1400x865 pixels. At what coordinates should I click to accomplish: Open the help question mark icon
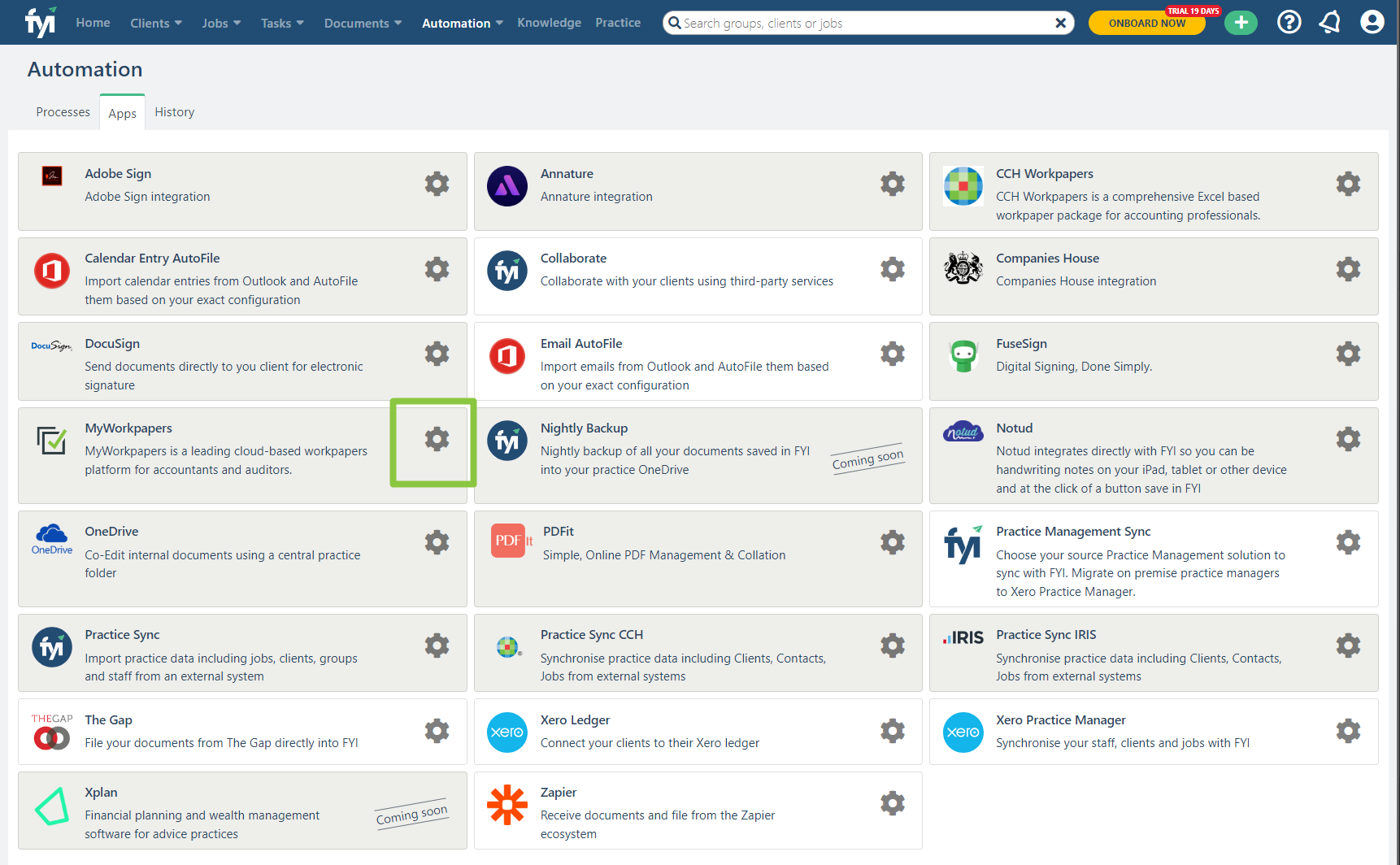1289,22
